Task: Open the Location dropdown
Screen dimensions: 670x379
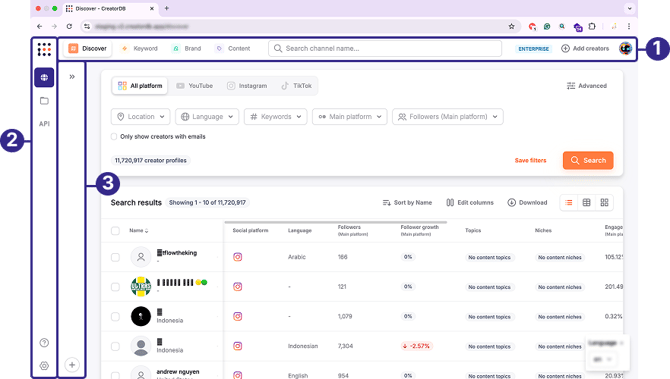Action: coord(140,117)
